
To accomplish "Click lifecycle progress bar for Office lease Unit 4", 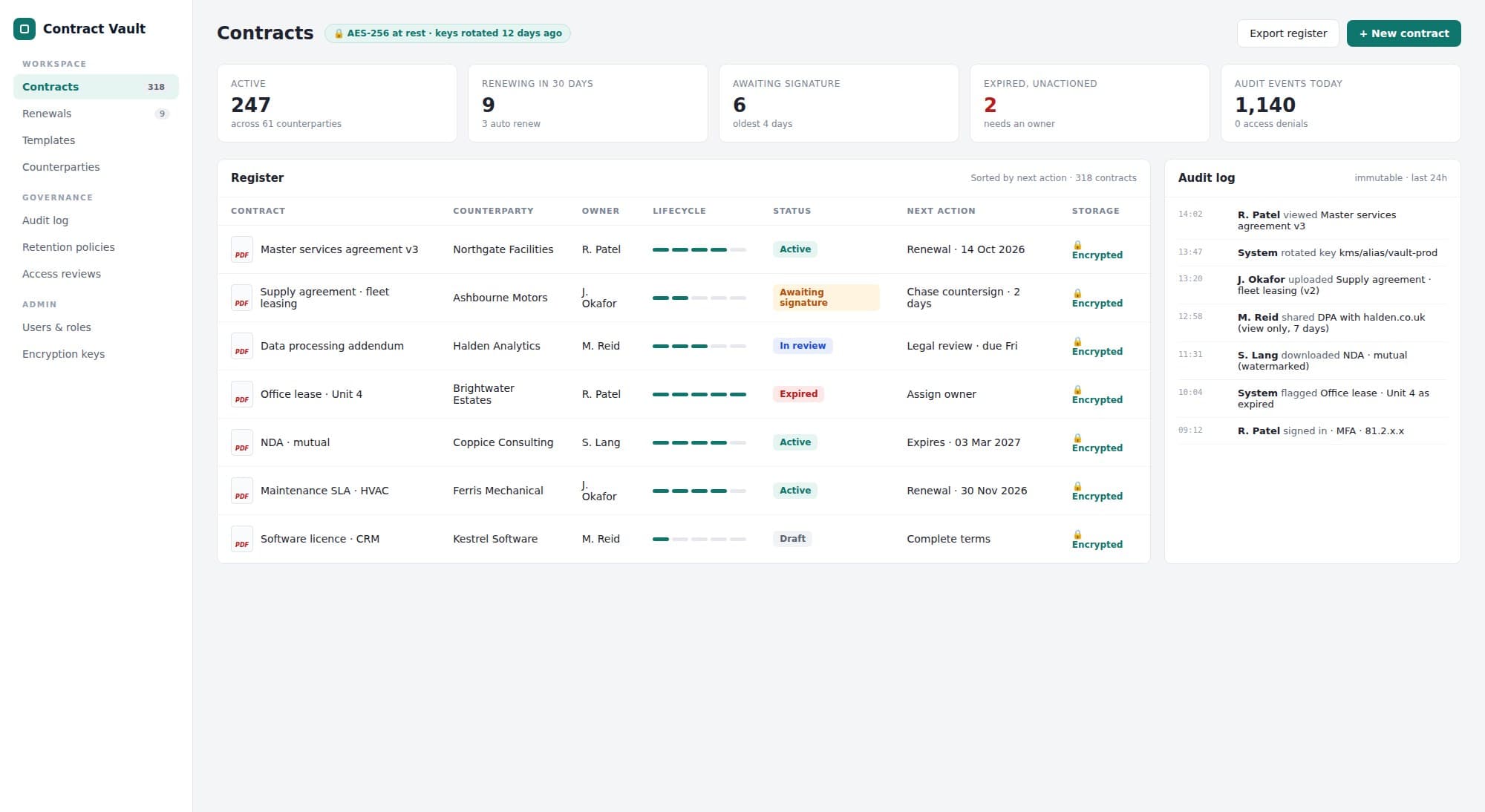I will coord(699,394).
